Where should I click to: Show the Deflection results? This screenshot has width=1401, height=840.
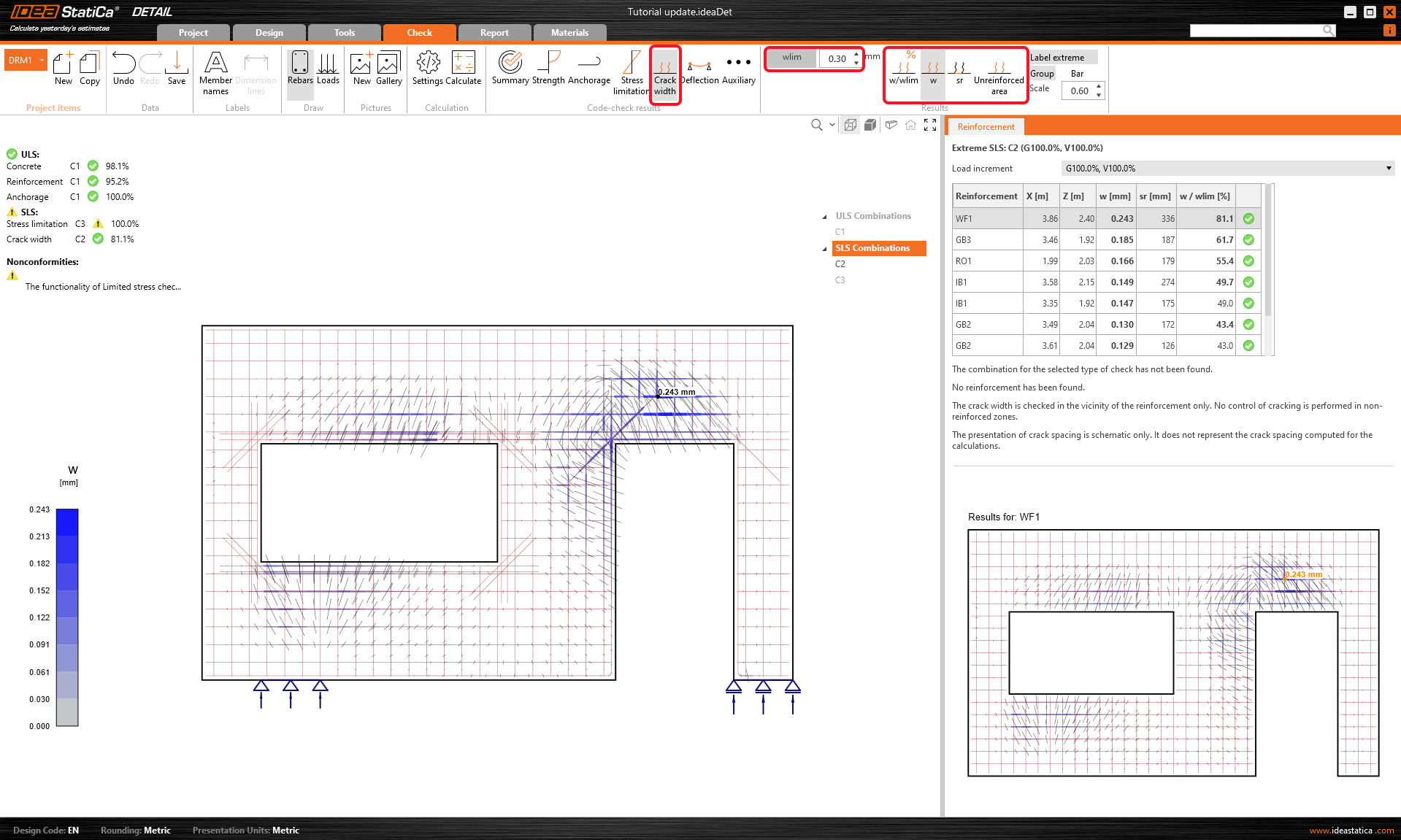tap(699, 70)
